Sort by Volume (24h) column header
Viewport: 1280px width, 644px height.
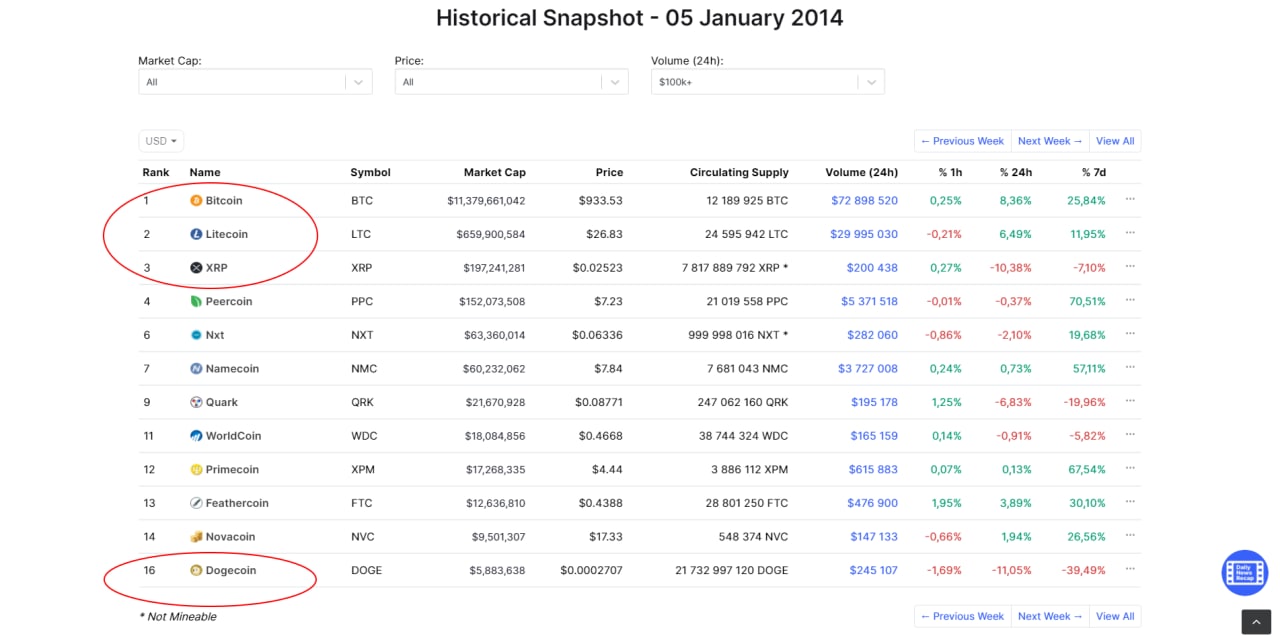click(861, 172)
